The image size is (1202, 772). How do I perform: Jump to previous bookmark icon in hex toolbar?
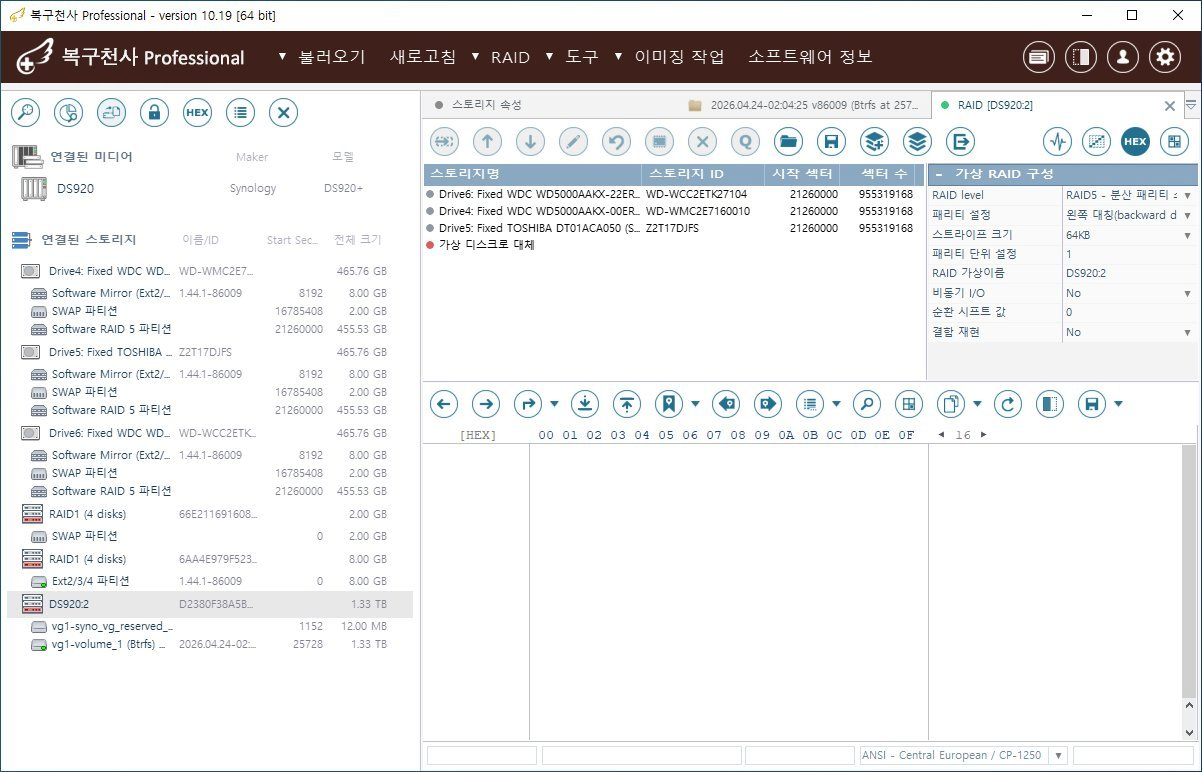(x=726, y=404)
